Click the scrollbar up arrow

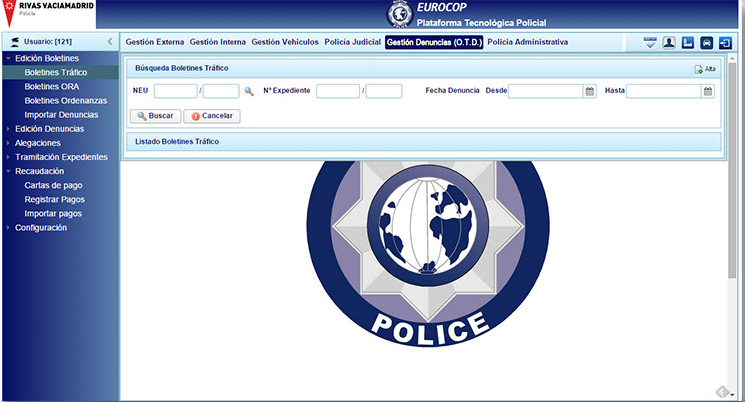point(732,58)
